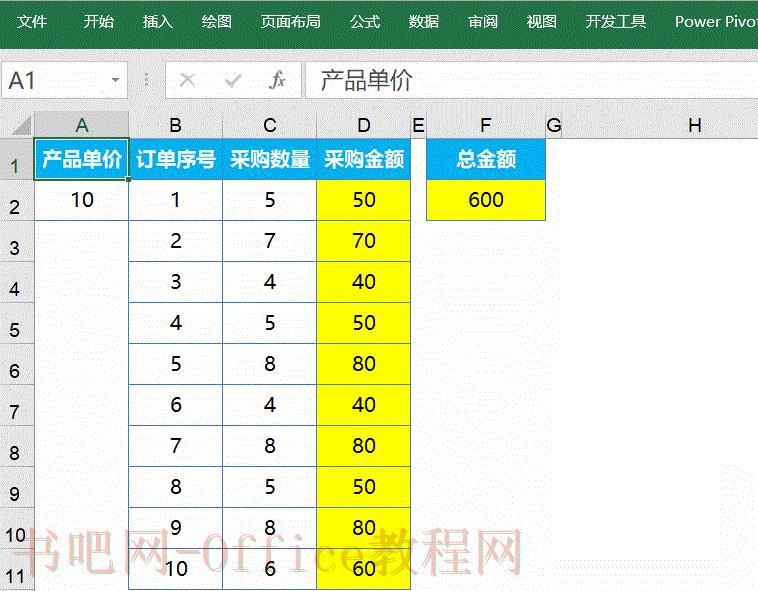Click the 采购金额 header cell
This screenshot has height=591, width=758.
(364, 159)
